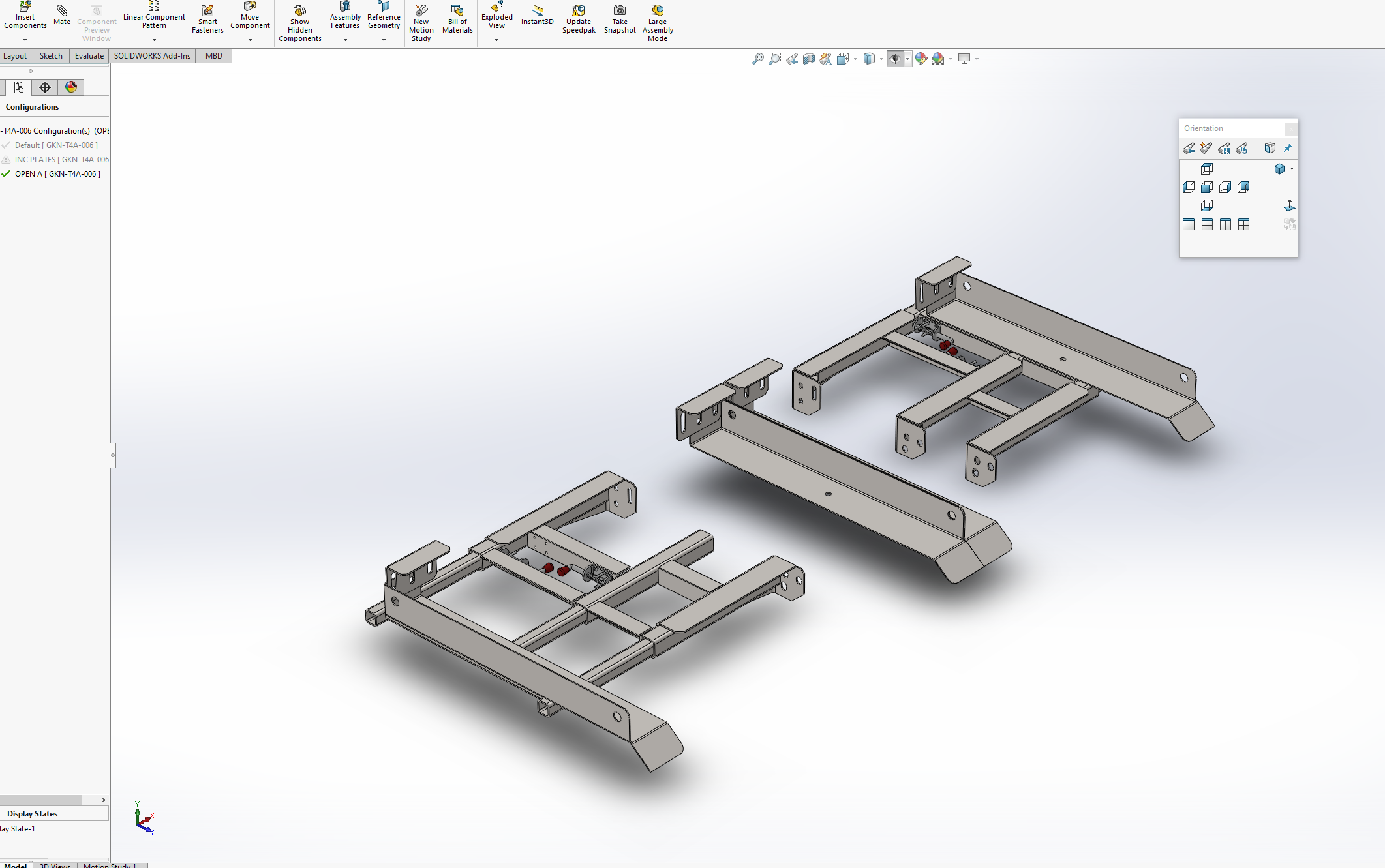Toggle Instant3D mode
Viewport: 1385px width, 868px height.
coord(537,14)
